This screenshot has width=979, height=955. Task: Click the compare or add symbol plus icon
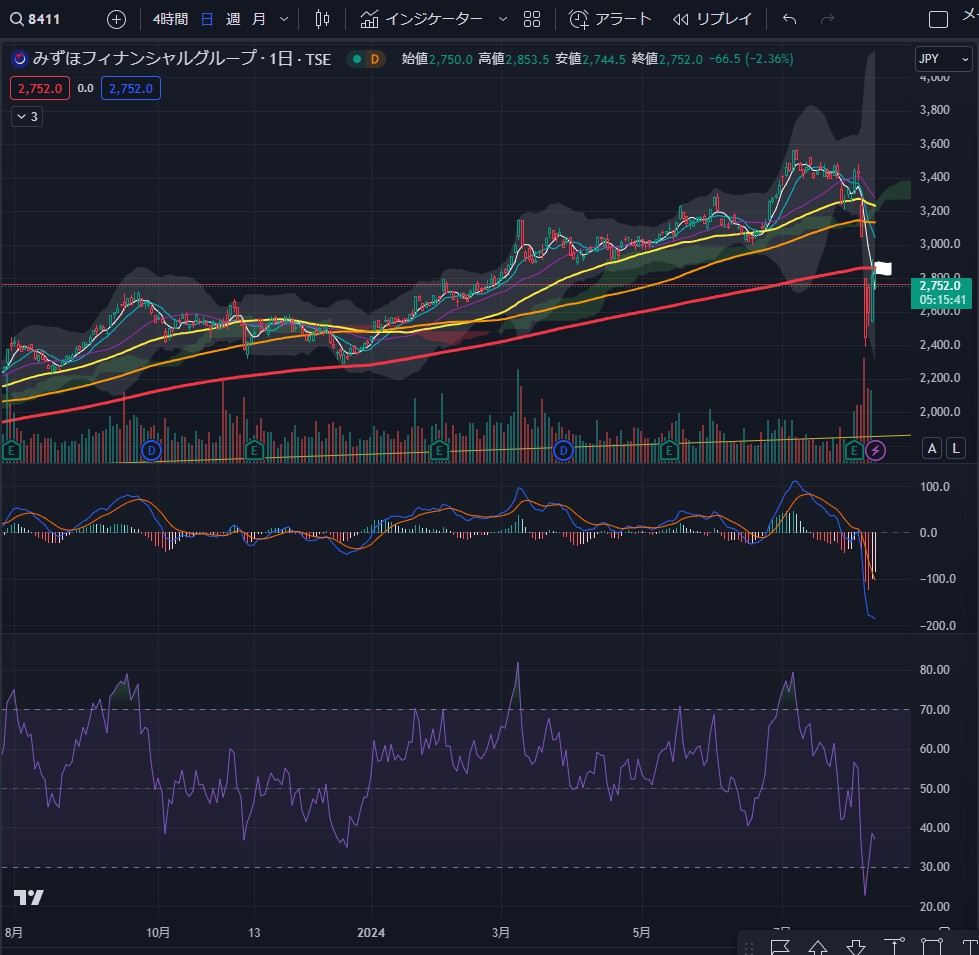116,19
